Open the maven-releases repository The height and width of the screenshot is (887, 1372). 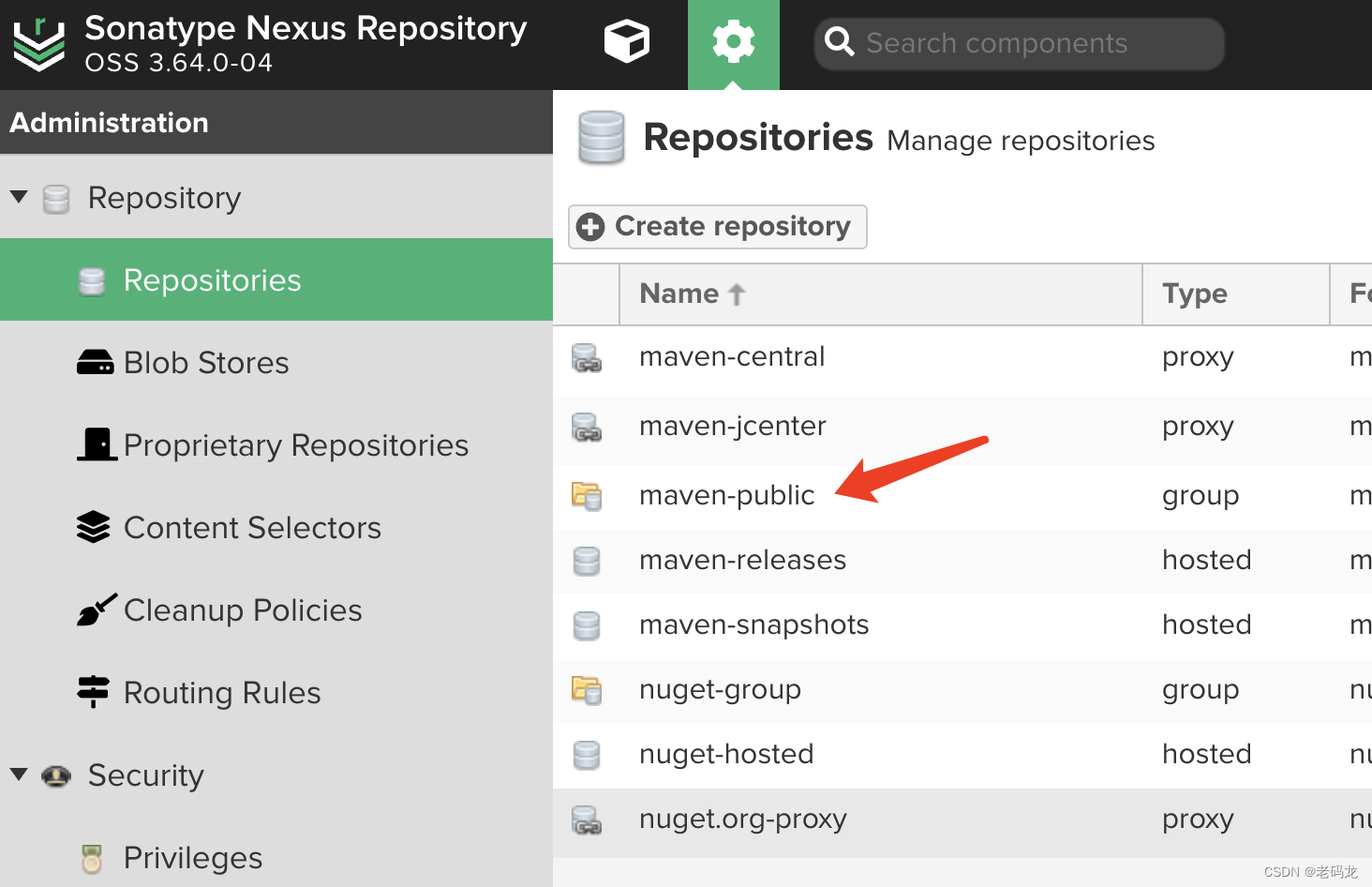[x=962, y=562]
